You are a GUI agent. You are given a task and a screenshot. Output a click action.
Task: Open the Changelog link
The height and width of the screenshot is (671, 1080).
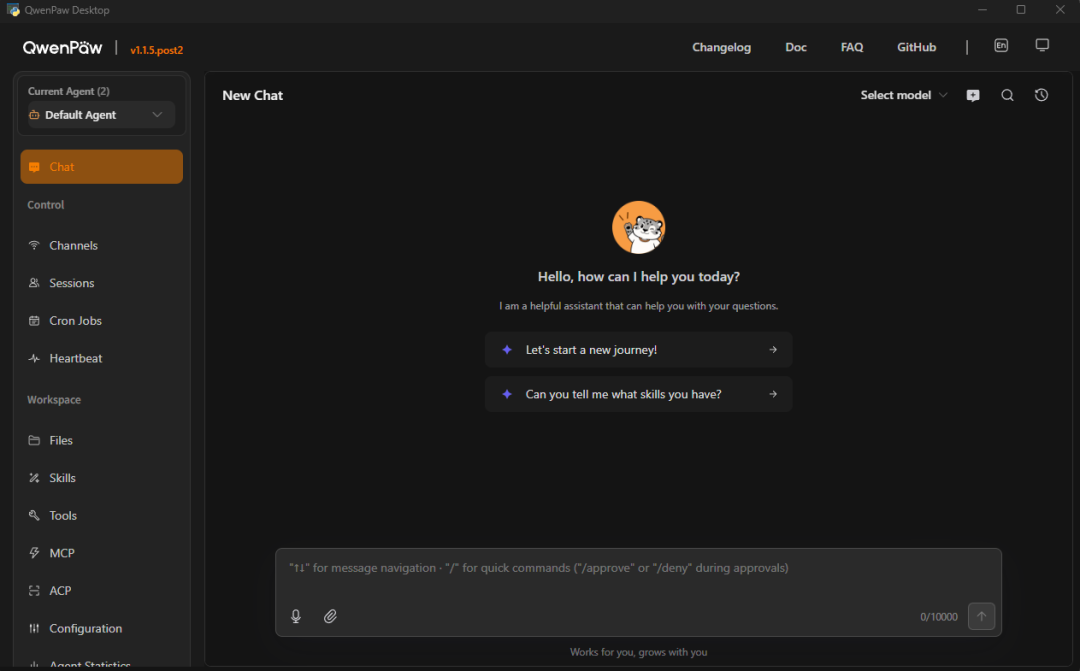coord(721,47)
